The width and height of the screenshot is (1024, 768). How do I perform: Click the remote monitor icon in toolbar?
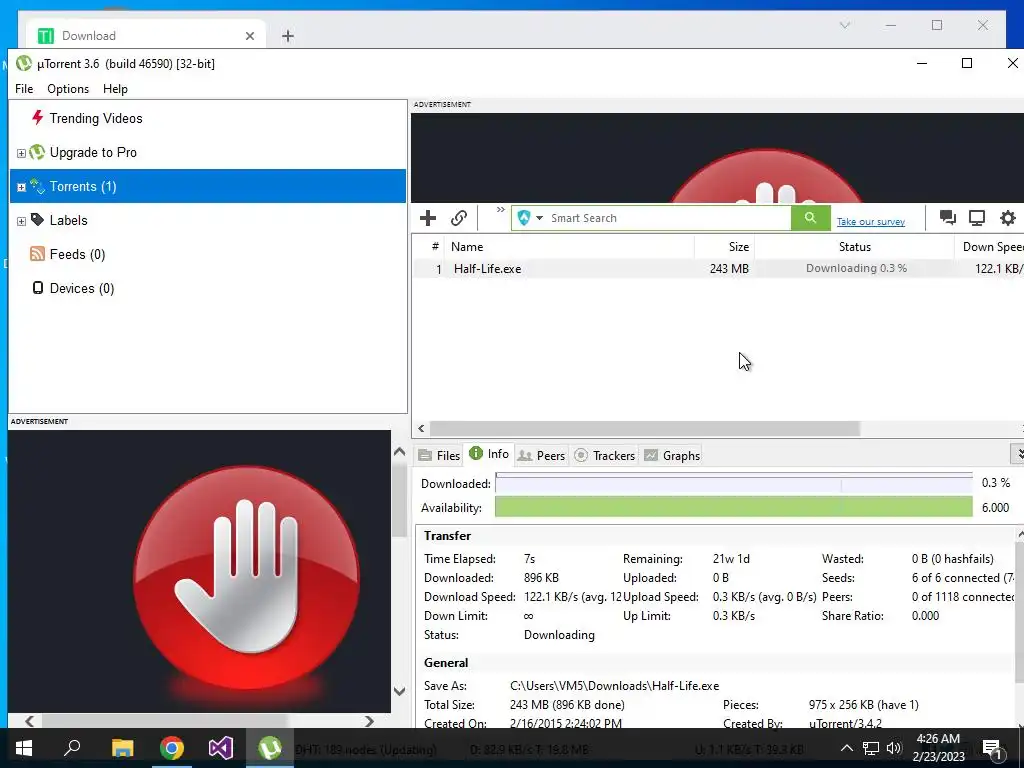coord(977,217)
